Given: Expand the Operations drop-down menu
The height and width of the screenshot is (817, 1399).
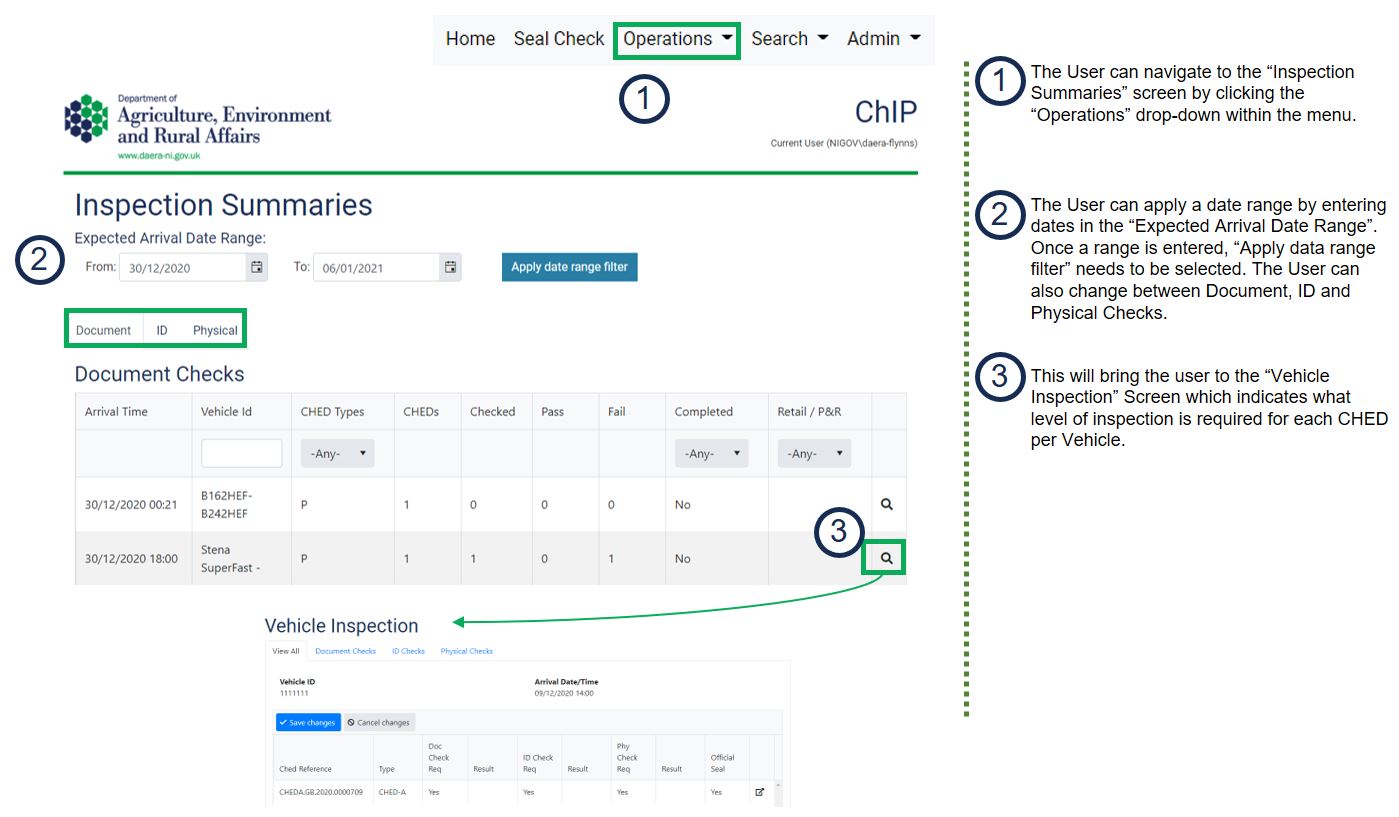Looking at the screenshot, I should (677, 39).
